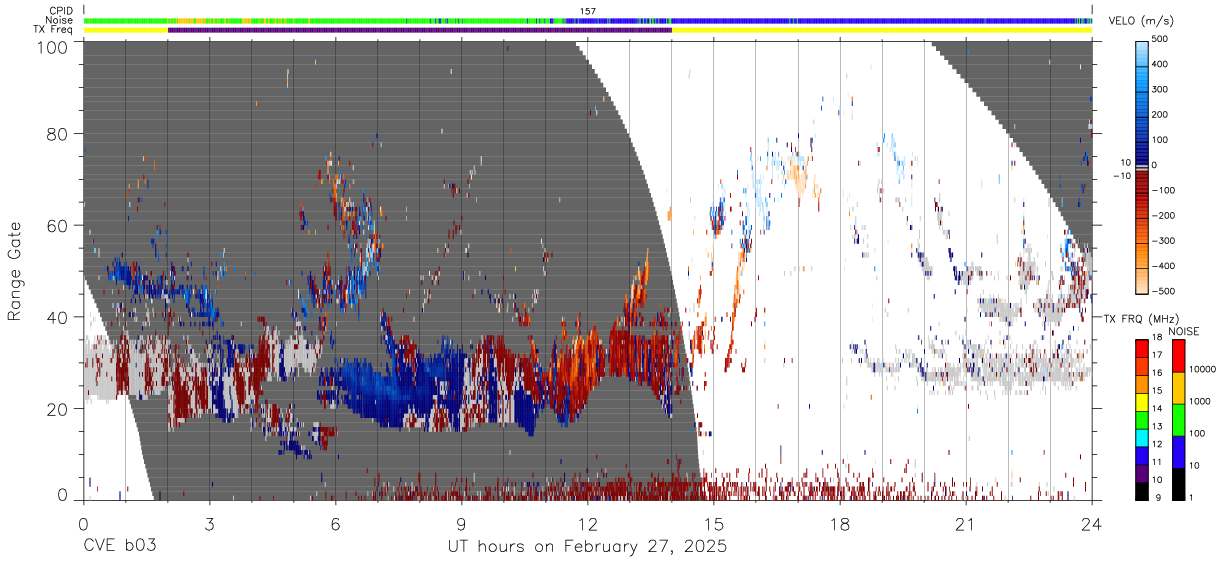The width and height of the screenshot is (1228, 567).
Task: Click the x-axis tick label '12'
Action: [x=587, y=523]
